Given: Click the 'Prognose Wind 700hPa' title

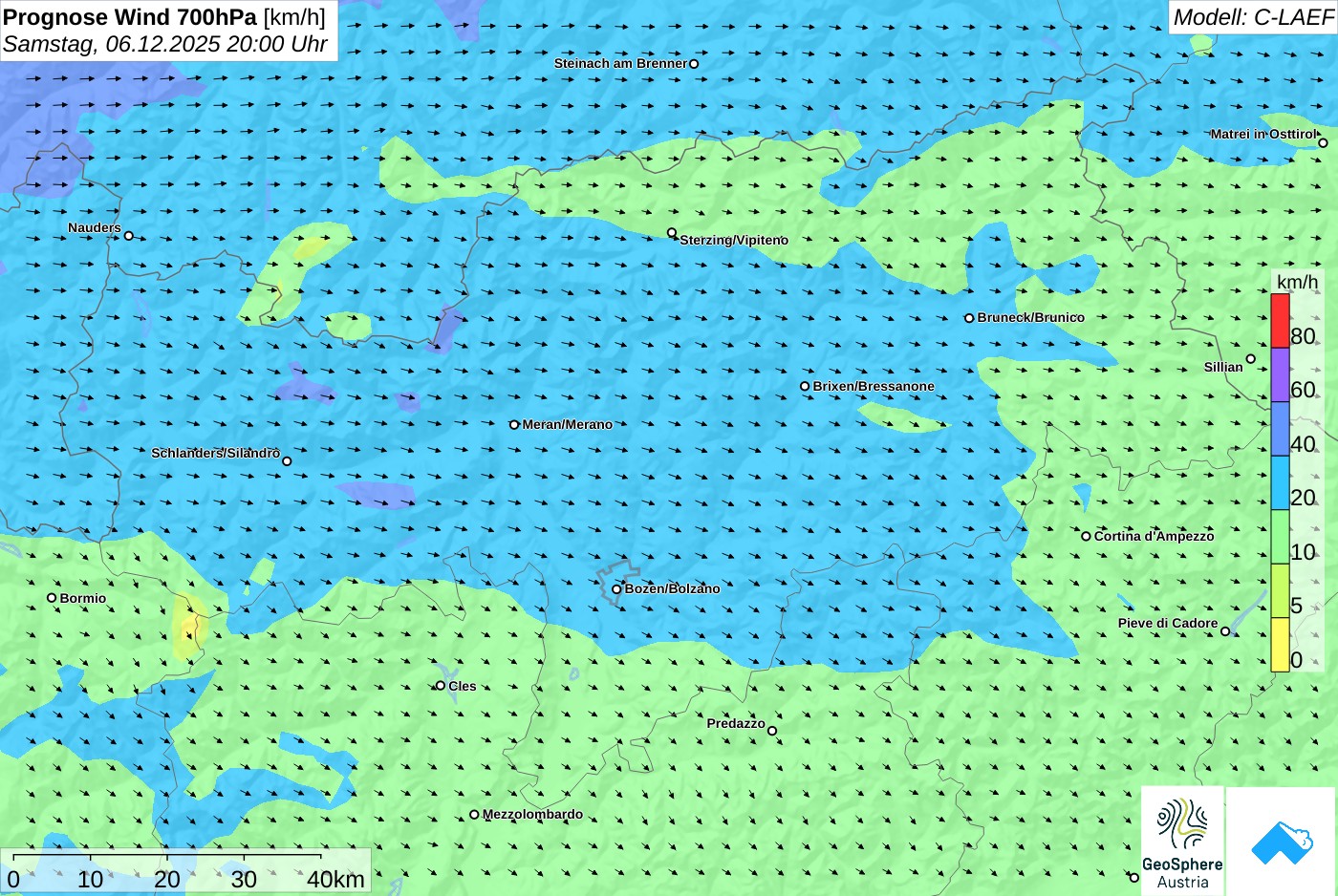Looking at the screenshot, I should (131, 17).
